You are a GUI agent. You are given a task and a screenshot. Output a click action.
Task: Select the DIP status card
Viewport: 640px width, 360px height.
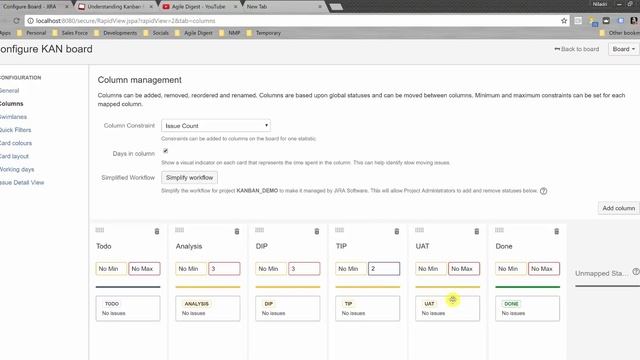point(288,309)
